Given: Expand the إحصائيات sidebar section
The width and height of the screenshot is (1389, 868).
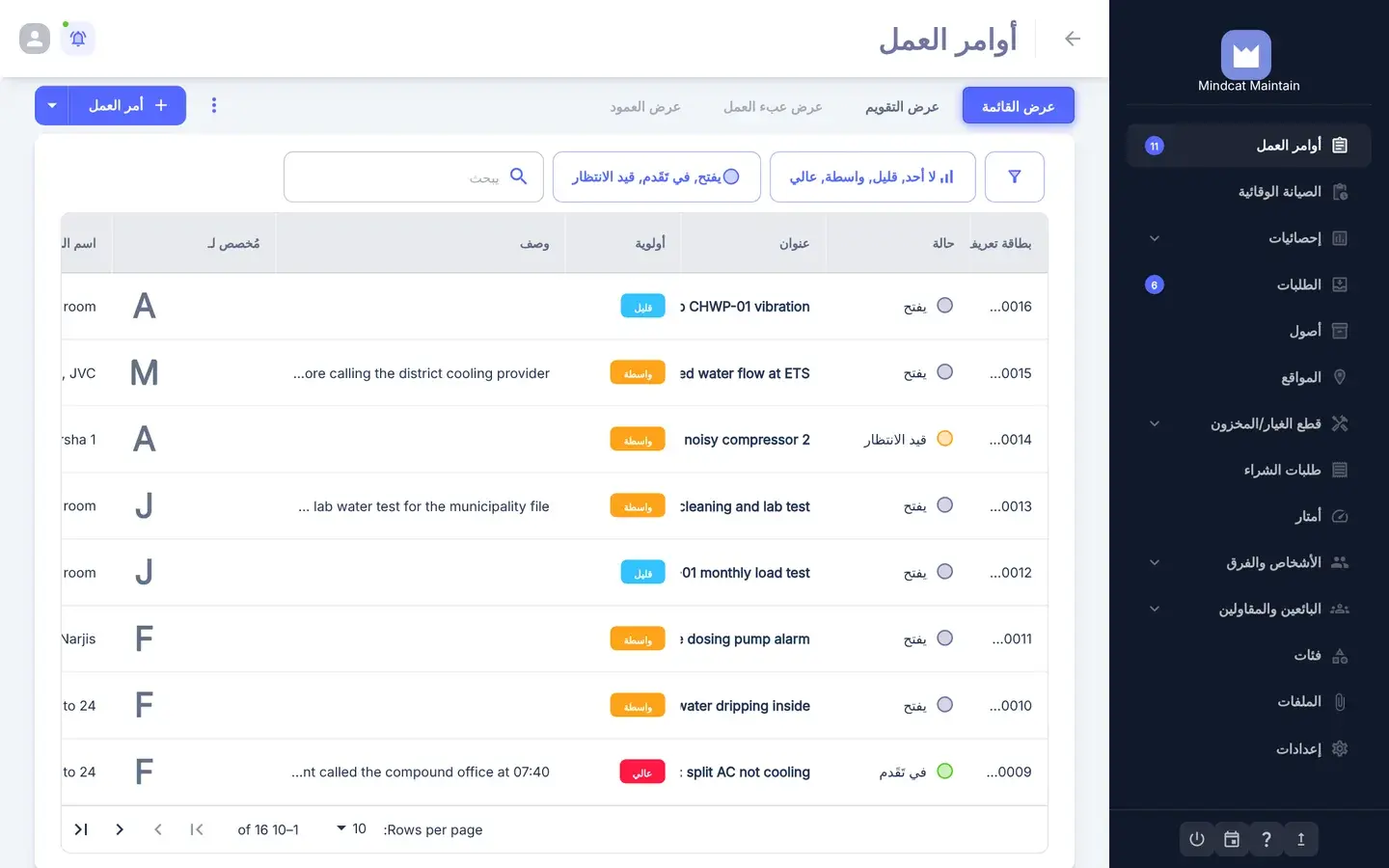Looking at the screenshot, I should 1249,238.
